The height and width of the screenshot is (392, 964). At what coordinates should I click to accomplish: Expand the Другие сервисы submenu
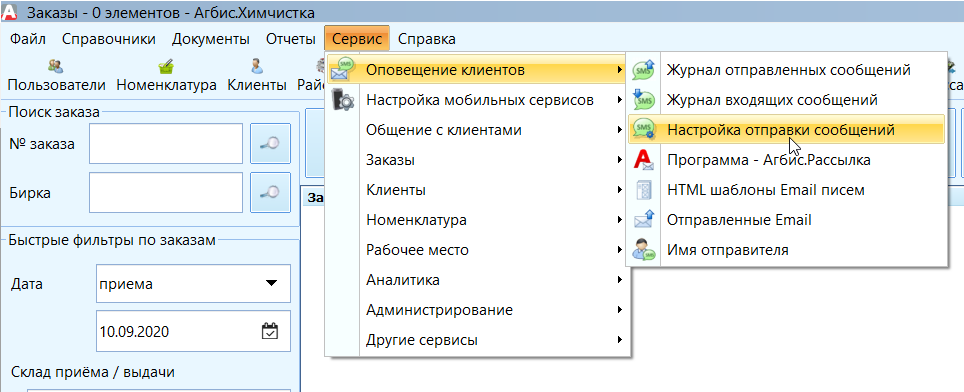click(478, 340)
